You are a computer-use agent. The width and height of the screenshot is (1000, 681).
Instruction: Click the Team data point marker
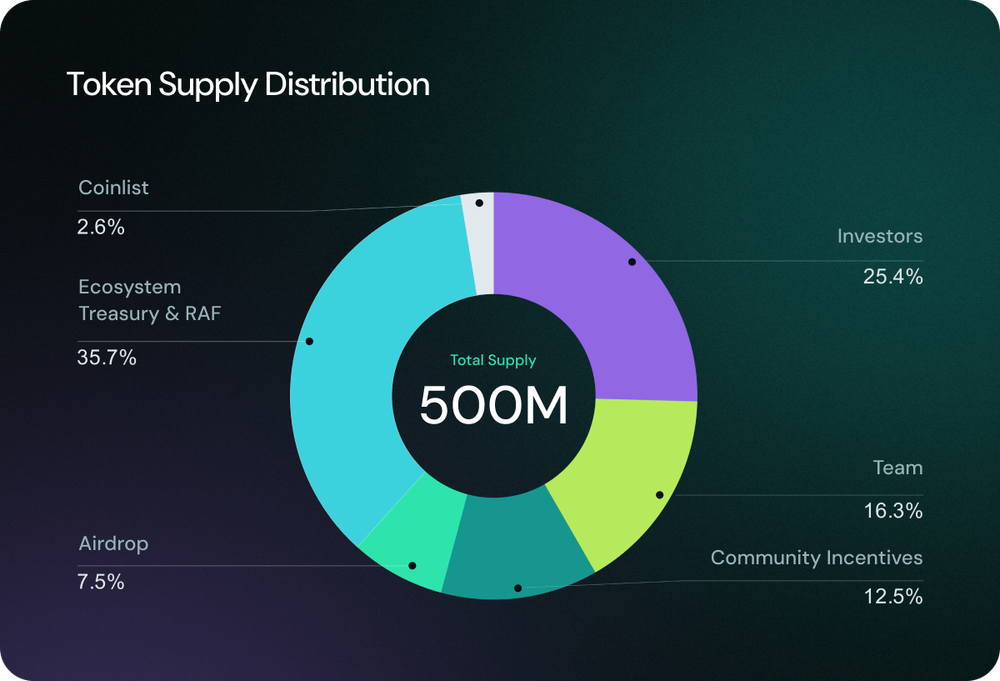tap(659, 492)
